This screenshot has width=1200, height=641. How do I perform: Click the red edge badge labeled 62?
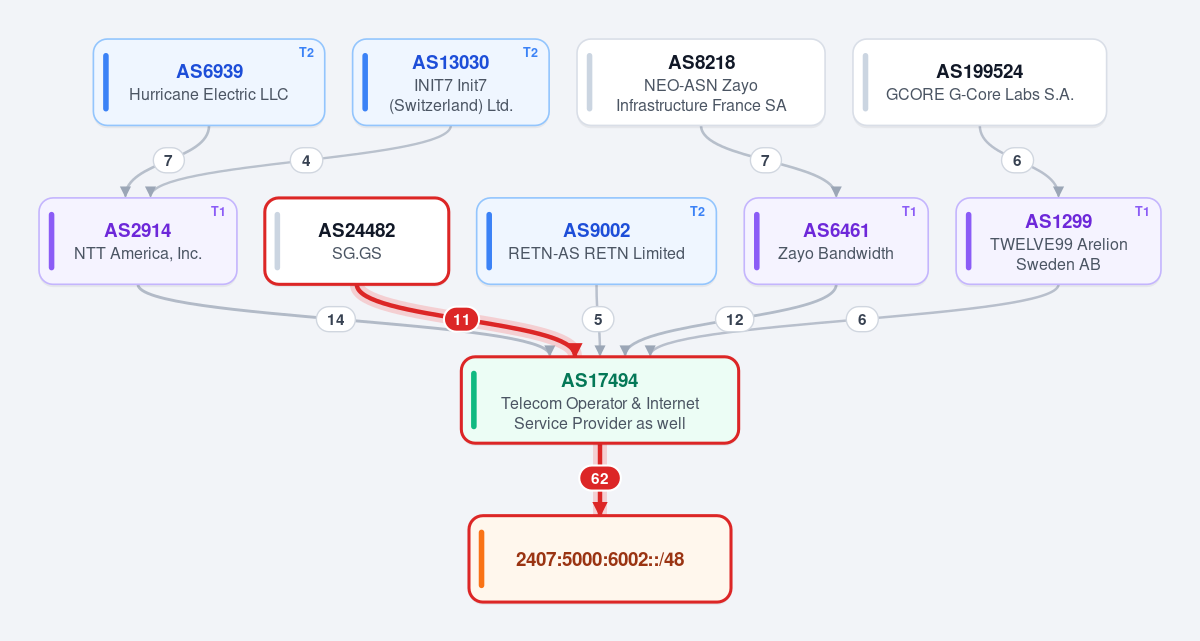(600, 479)
